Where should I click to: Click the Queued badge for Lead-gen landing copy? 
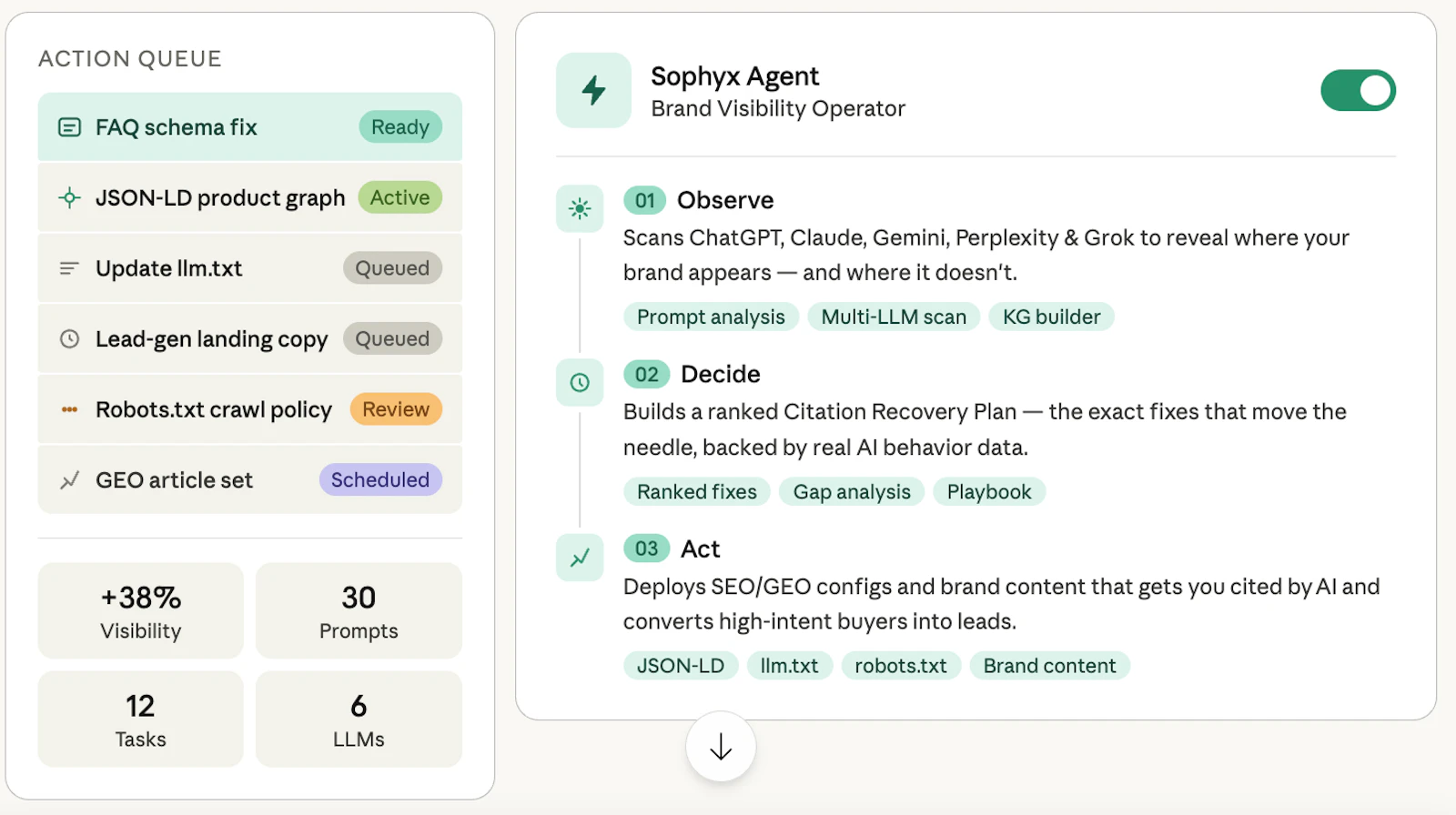pos(392,339)
